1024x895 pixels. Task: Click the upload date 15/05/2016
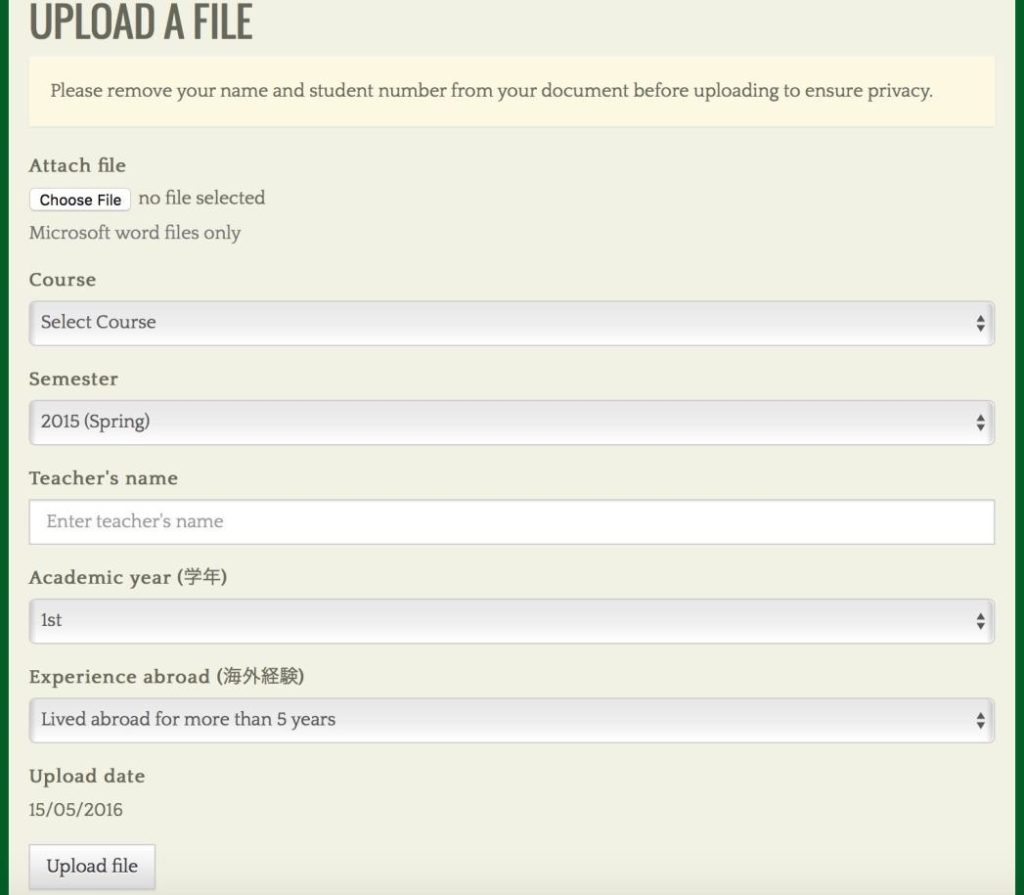76,809
